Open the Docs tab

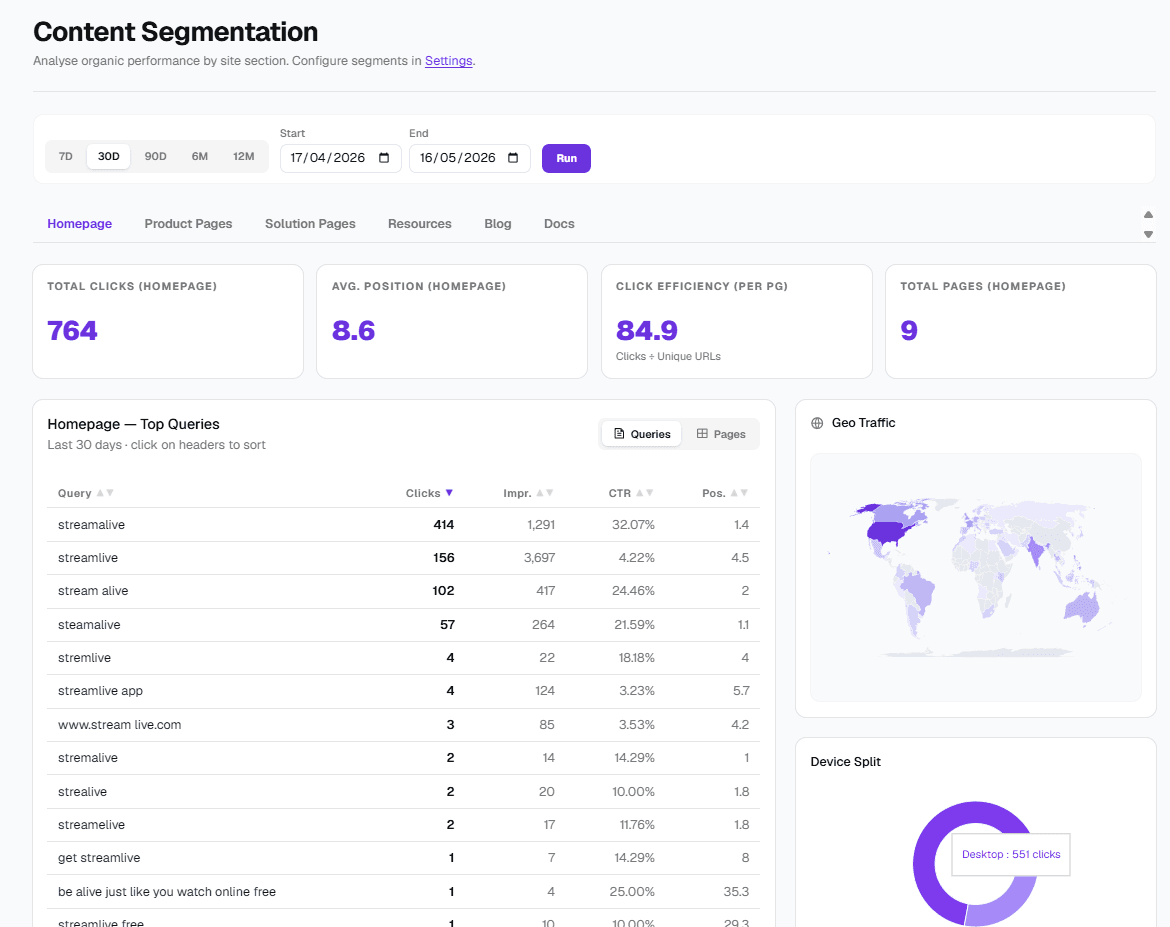[x=559, y=224]
